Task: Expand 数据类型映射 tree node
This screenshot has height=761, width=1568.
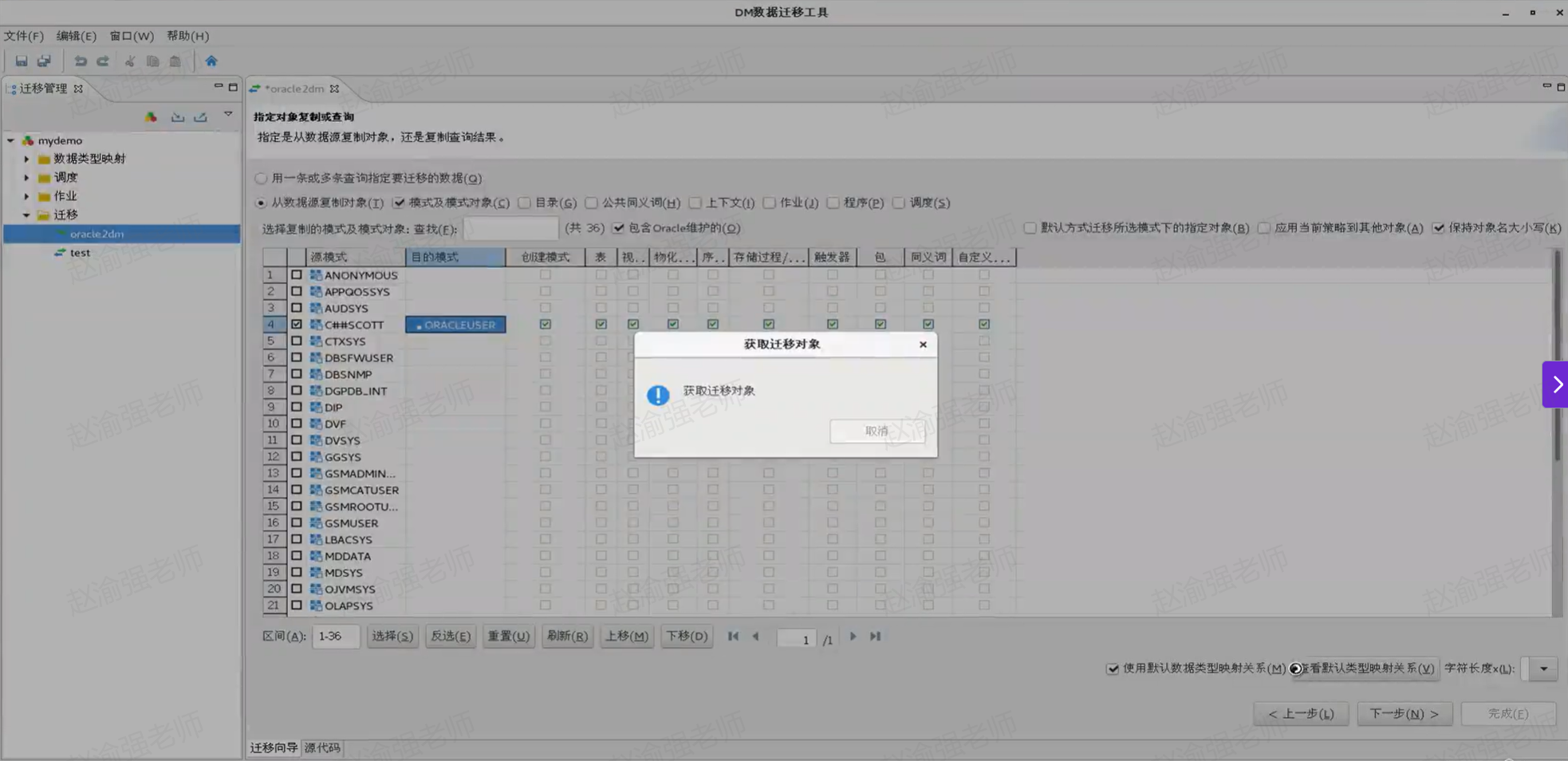Action: pyautogui.click(x=26, y=159)
